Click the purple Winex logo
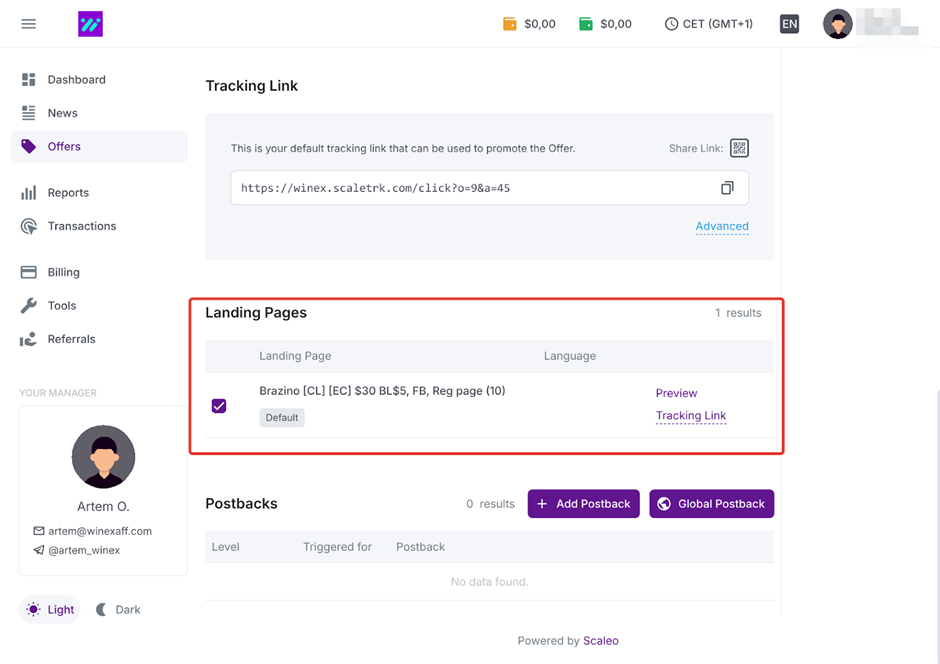940x664 pixels. pyautogui.click(x=90, y=24)
